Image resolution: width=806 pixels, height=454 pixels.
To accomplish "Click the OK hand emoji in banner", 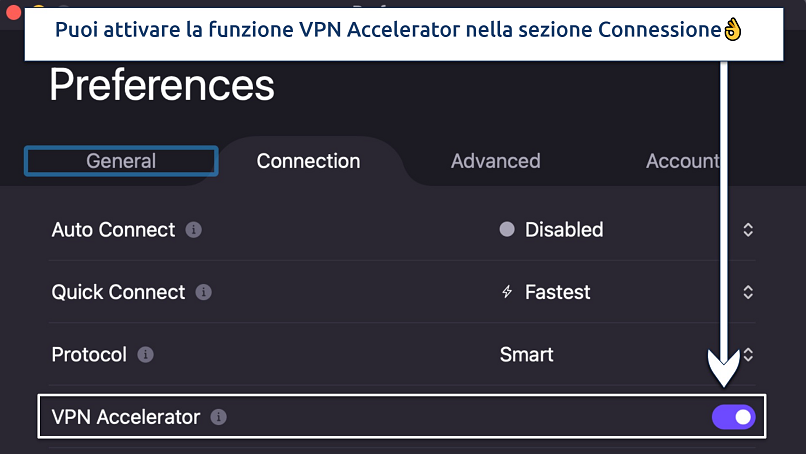I will tap(732, 30).
